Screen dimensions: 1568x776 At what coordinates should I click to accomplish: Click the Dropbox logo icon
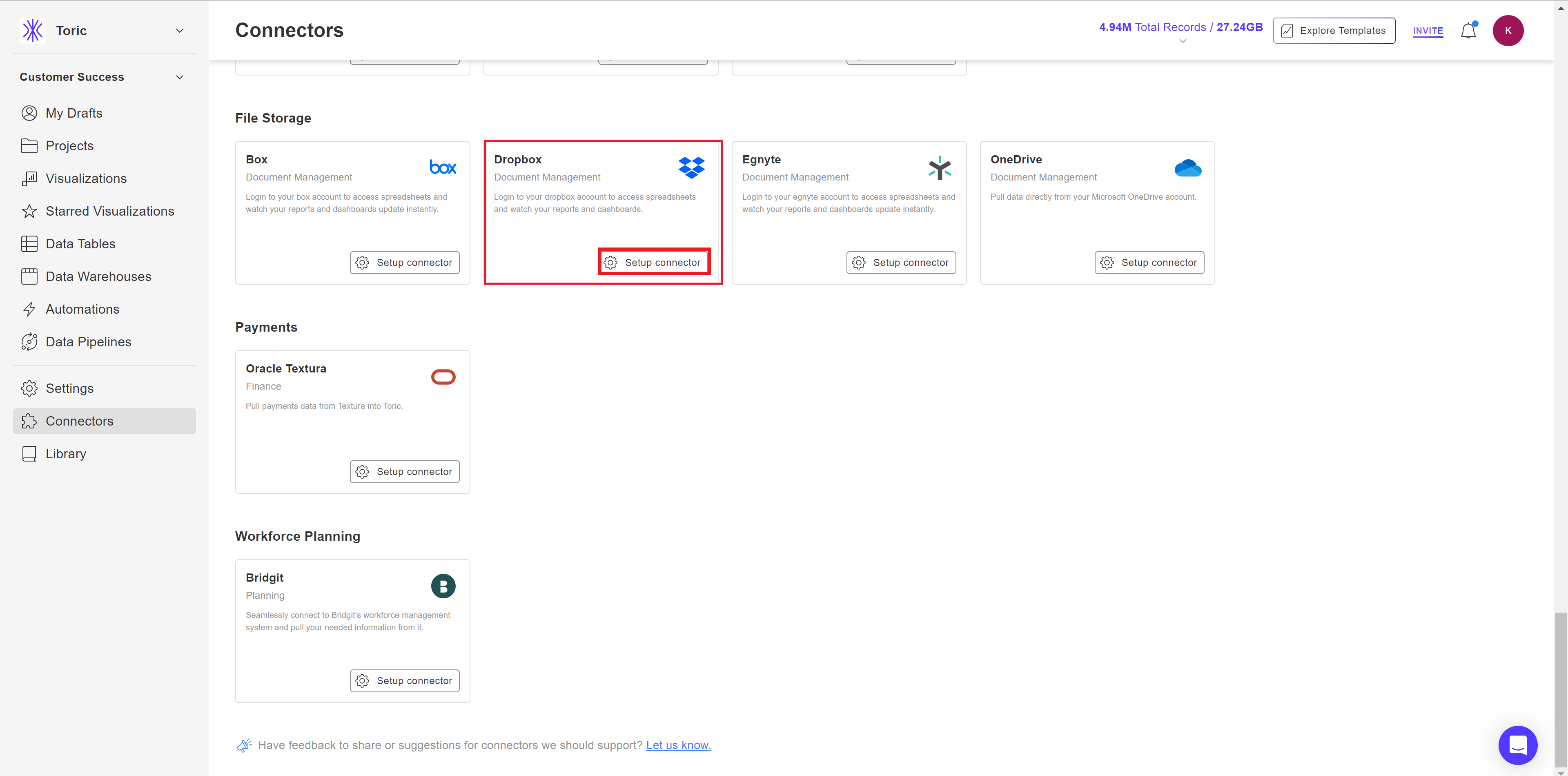click(x=691, y=167)
